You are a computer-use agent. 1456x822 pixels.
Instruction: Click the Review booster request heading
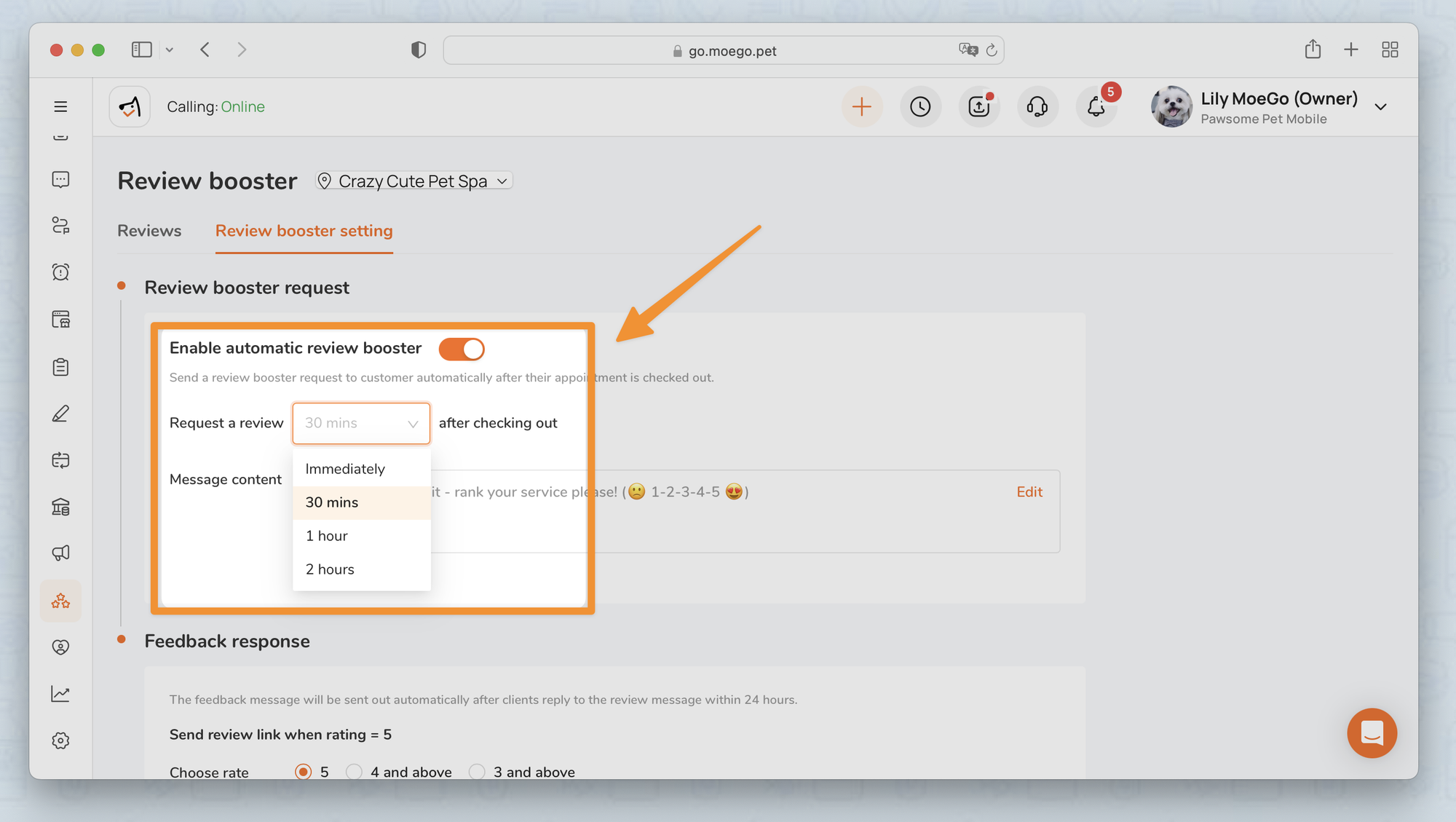click(x=247, y=288)
